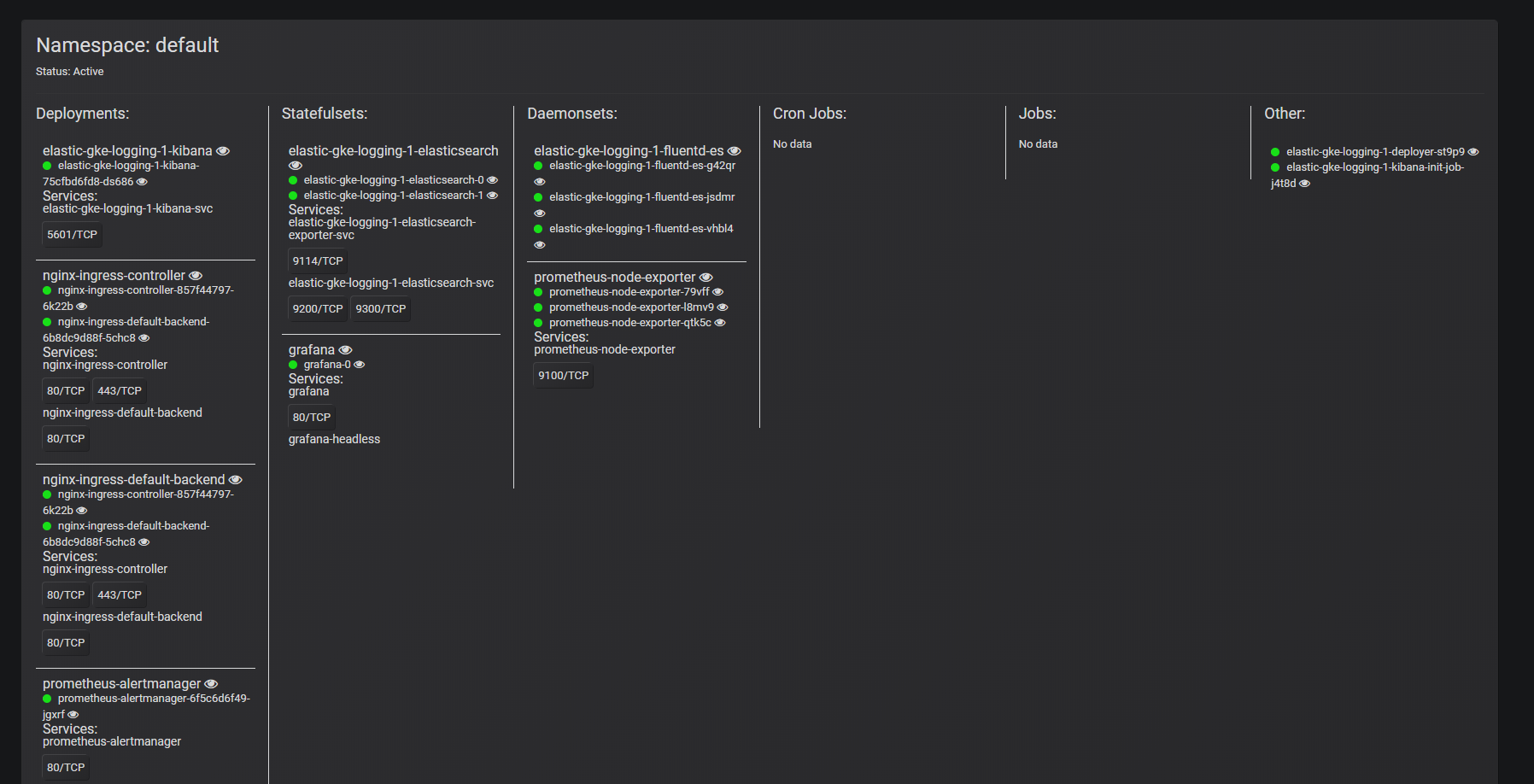The image size is (1534, 784).
Task: Open eye icon next to elastic-gke-logging-1-fluentd-es daemonset
Action: point(734,151)
